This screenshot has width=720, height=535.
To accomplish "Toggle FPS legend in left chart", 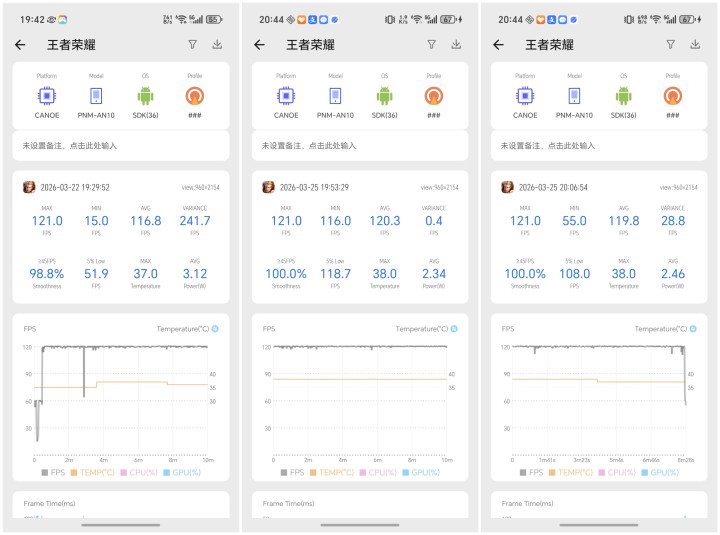I will click(x=53, y=473).
